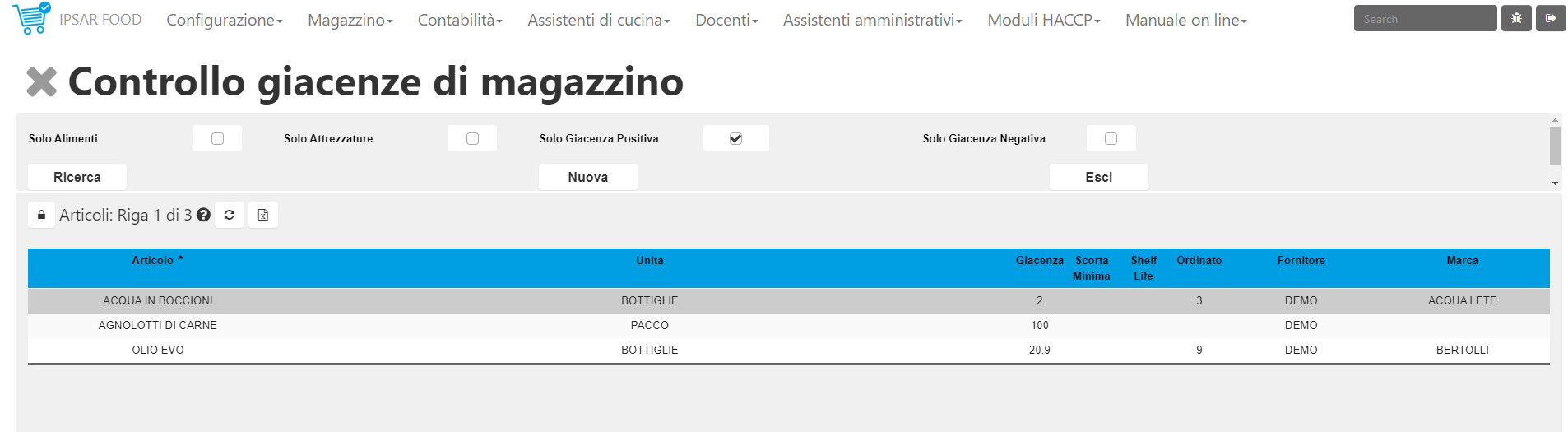Click the filter panel vertical scrollbar
1568x432 pixels.
click(1555, 146)
